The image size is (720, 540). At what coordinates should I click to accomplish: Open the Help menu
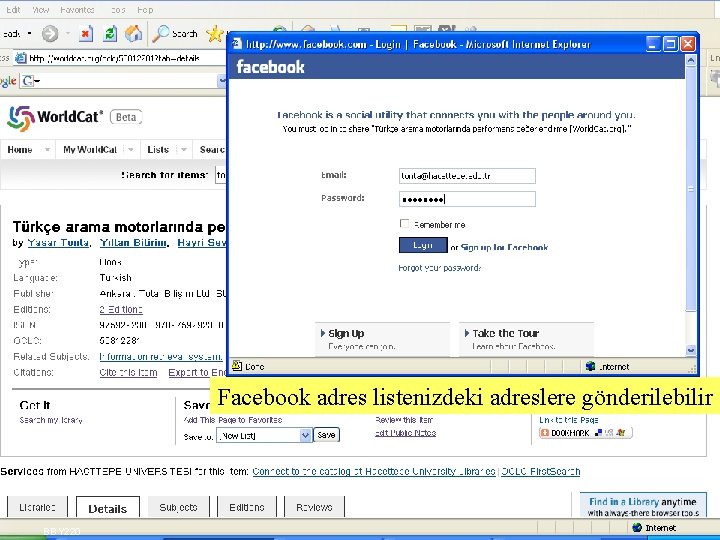click(145, 10)
